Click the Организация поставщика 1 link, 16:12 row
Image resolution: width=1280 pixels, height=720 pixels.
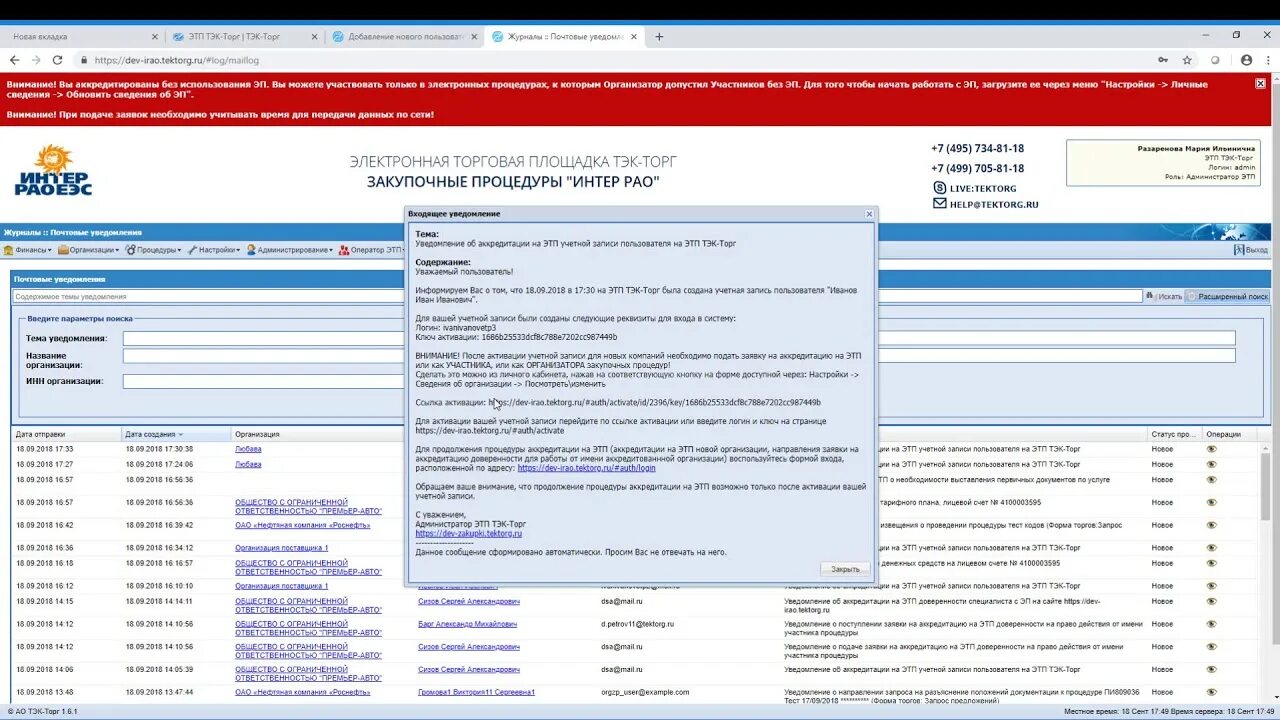pos(281,586)
